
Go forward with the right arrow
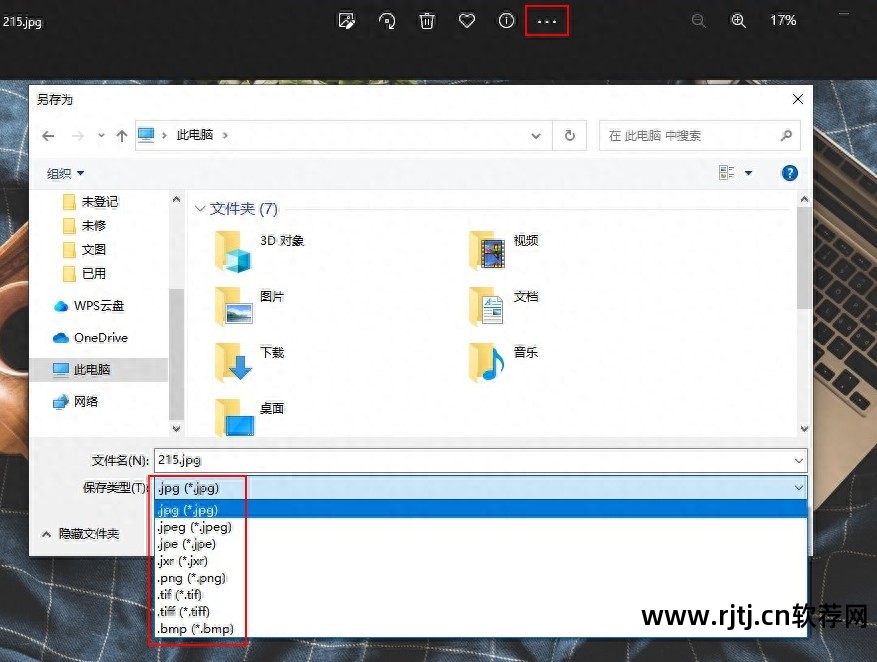pos(78,136)
